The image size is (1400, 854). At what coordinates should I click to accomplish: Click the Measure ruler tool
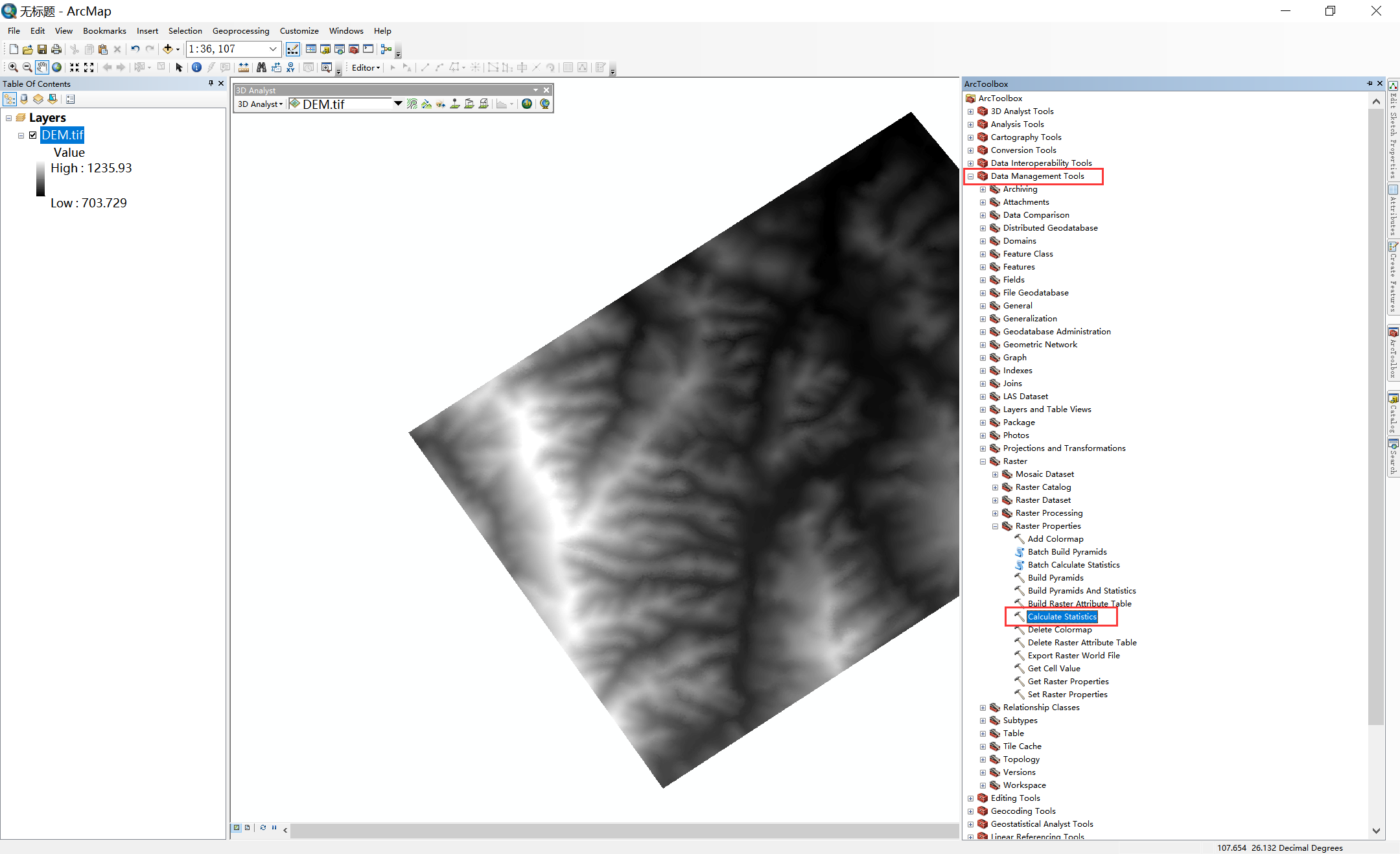[x=244, y=67]
